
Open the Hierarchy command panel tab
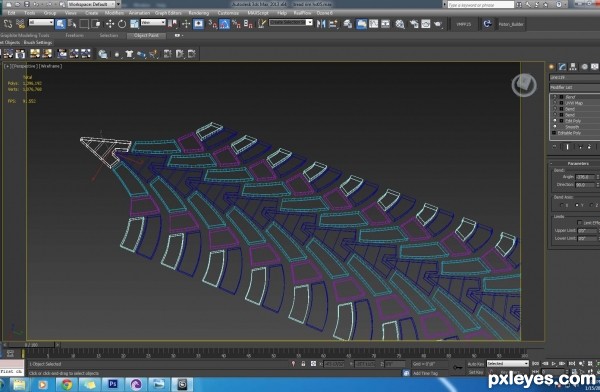tap(573, 67)
